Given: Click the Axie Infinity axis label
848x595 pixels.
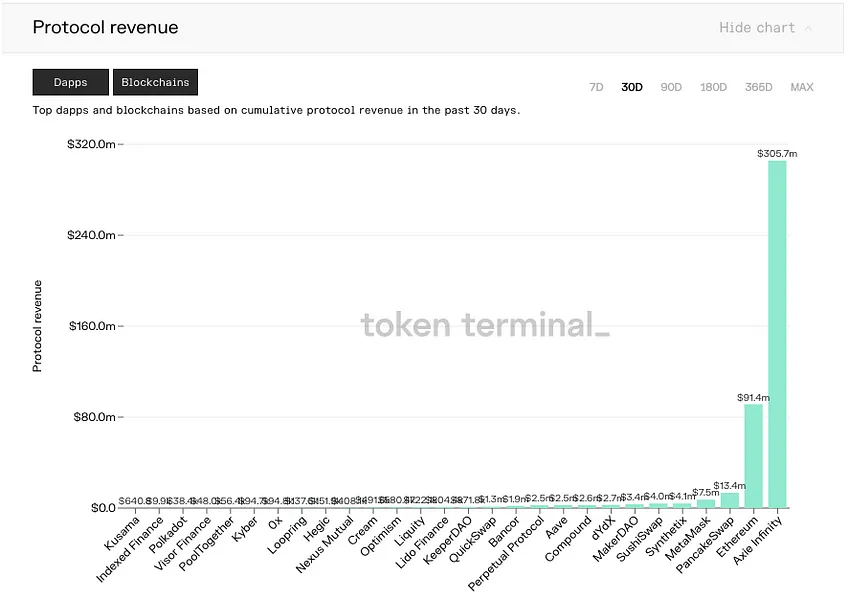Looking at the screenshot, I should point(758,540).
